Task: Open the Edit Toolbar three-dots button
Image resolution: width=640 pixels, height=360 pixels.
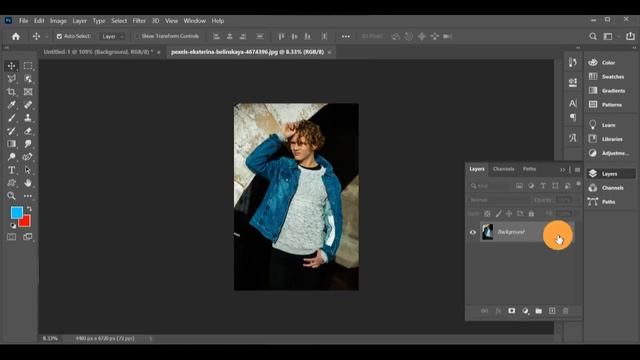Action: [28, 196]
